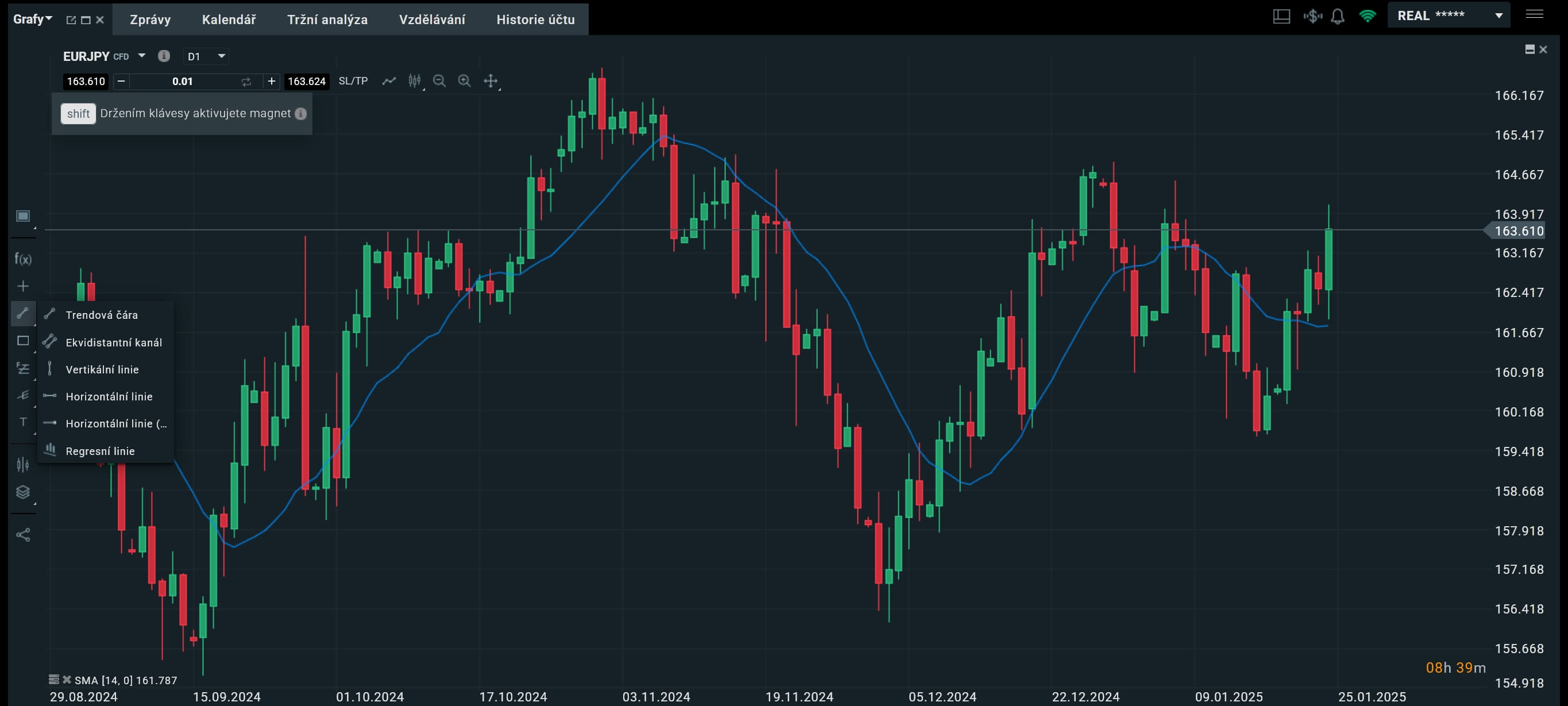The image size is (1568, 706).
Task: Choose Horizontální linie from drawing menu
Action: click(109, 396)
